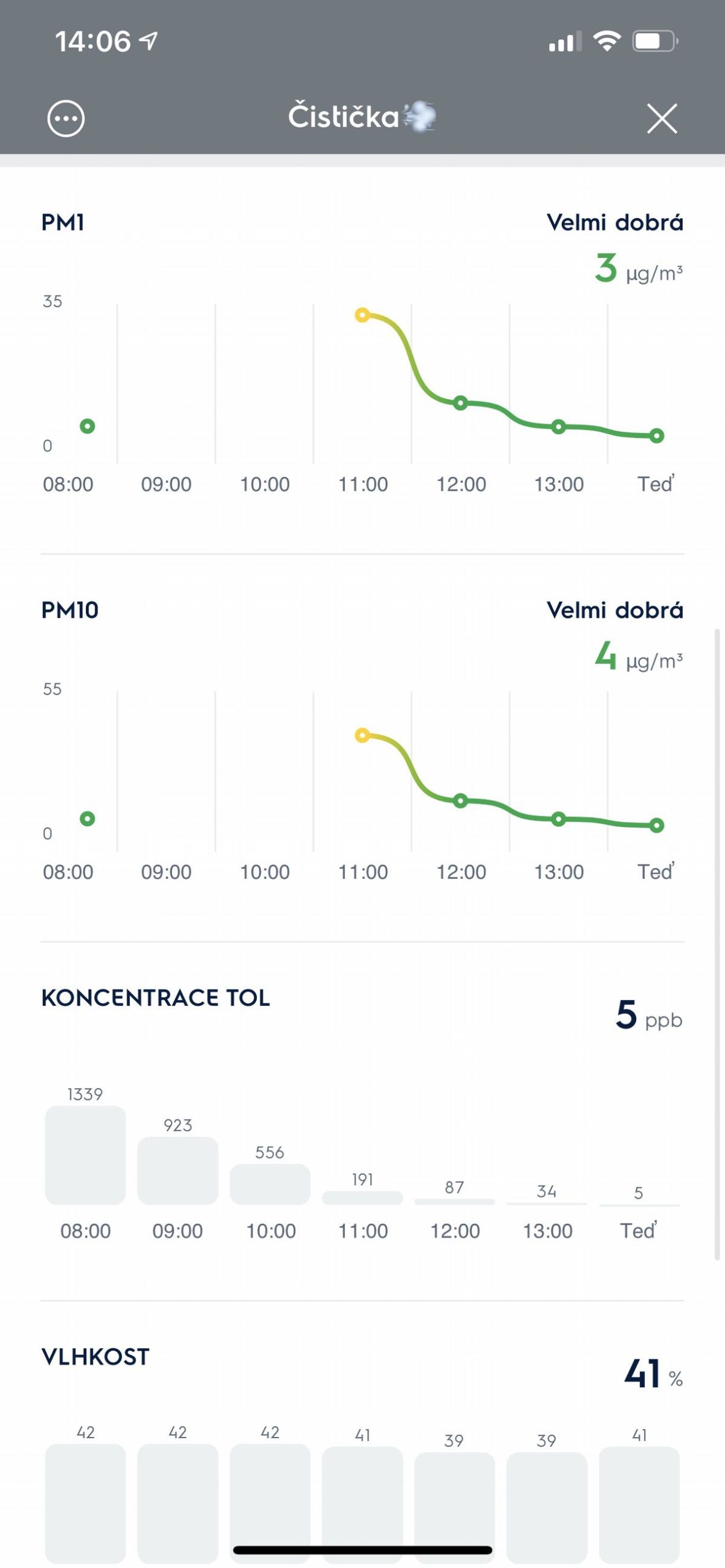Tap the yellow 11:00 point on PM1 chart

click(362, 315)
